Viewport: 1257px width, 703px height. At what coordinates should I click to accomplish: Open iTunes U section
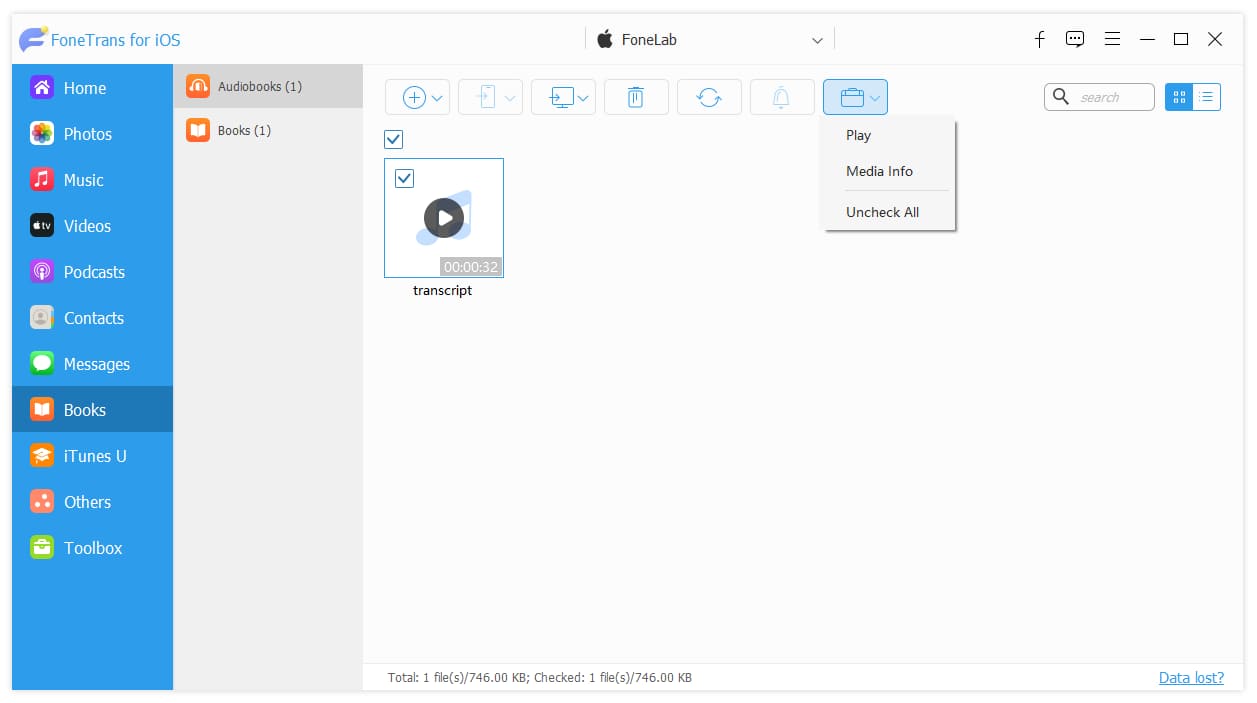pyautogui.click(x=92, y=456)
